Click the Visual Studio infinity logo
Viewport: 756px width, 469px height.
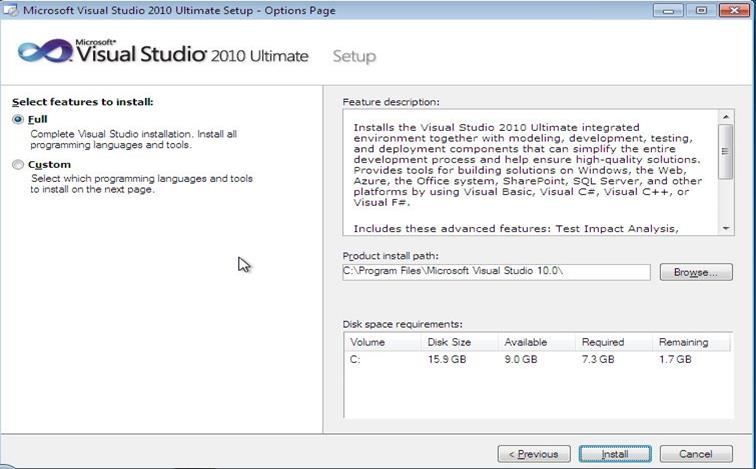pos(45,51)
